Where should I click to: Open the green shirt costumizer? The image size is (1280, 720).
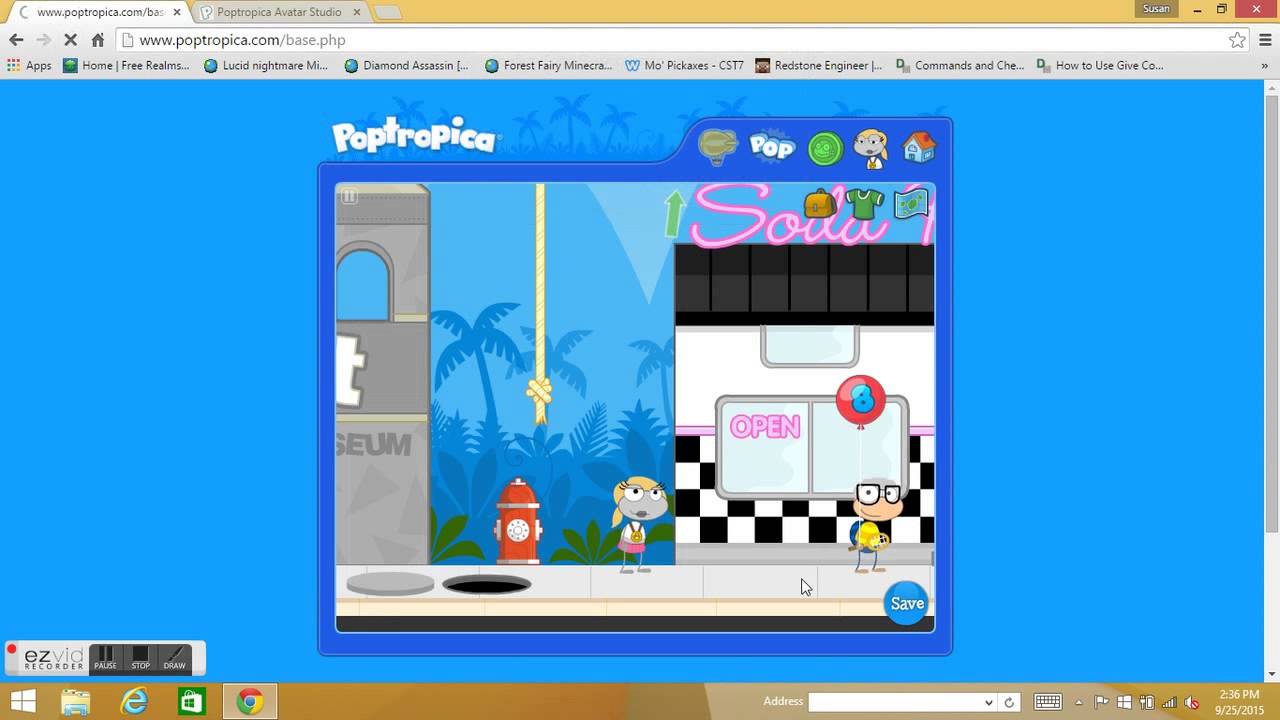864,204
